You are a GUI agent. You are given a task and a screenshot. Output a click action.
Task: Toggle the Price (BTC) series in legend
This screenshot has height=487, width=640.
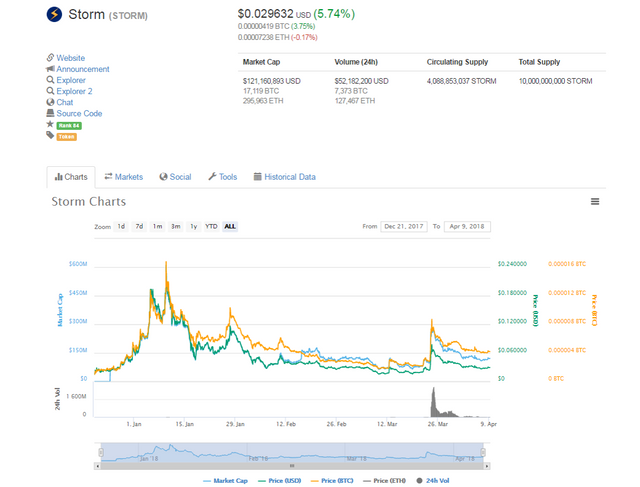point(332,481)
